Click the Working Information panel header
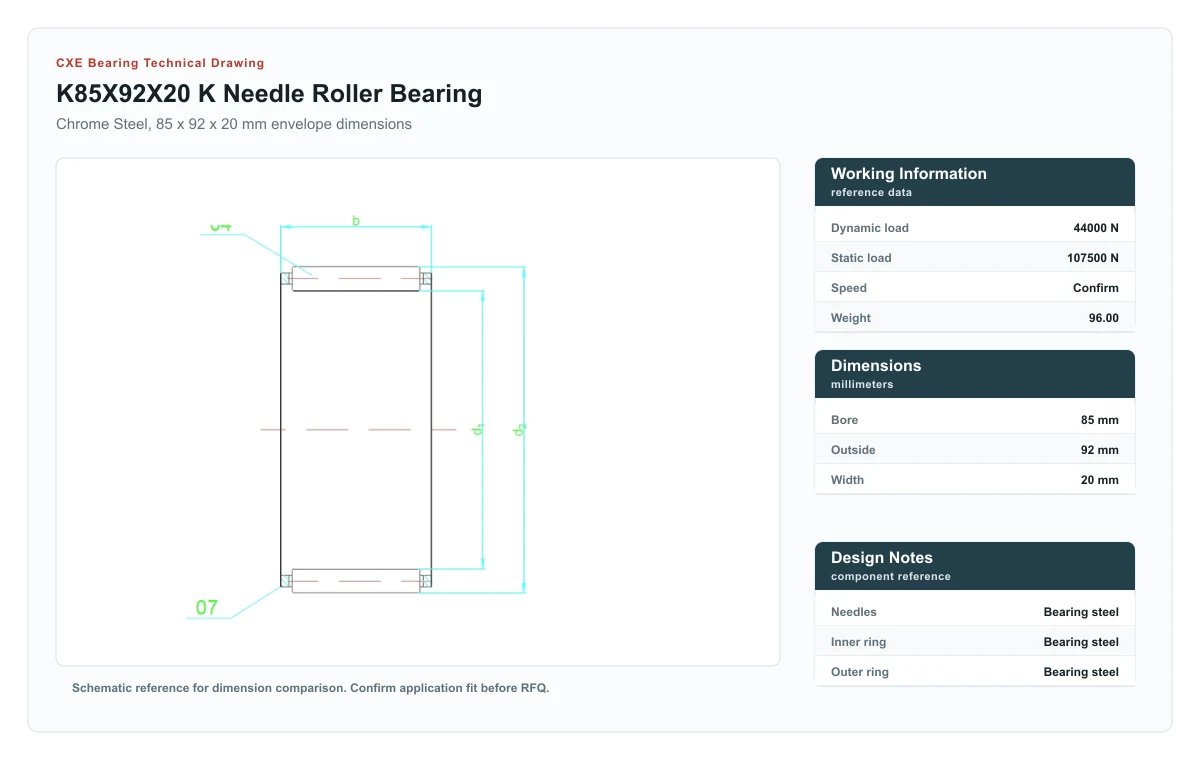Screen dimensions: 1200x760 pyautogui.click(x=975, y=182)
